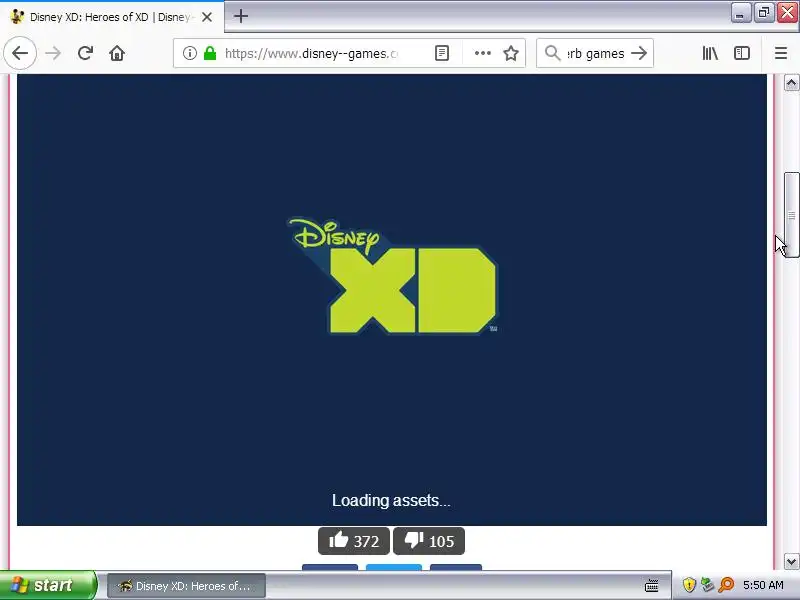This screenshot has height=600, width=800.
Task: Click the page scrollbar up arrow
Action: (x=791, y=83)
